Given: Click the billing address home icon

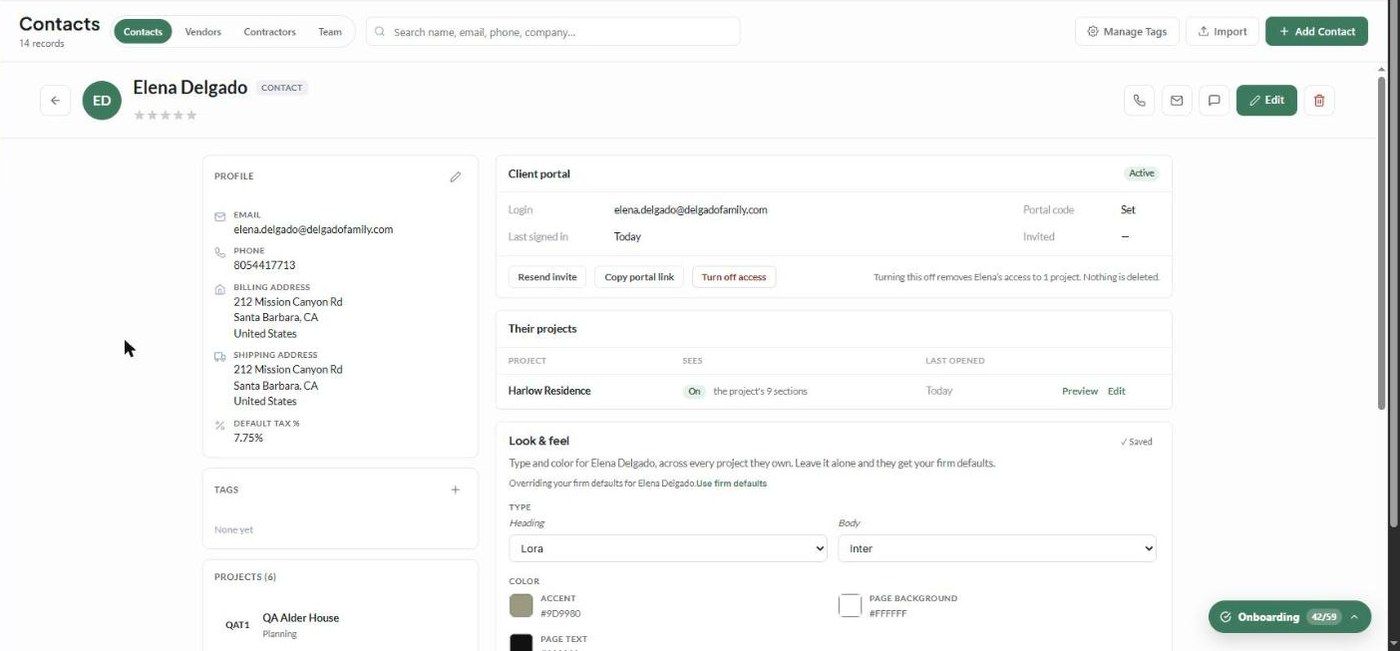Looking at the screenshot, I should (220, 289).
